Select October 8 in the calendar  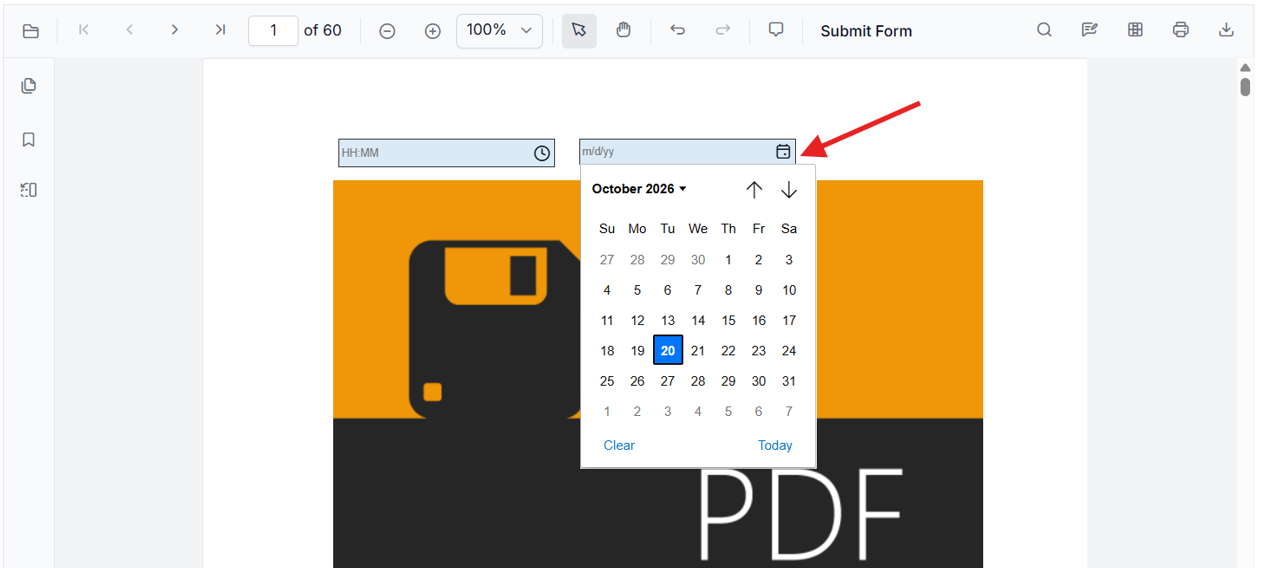(728, 290)
